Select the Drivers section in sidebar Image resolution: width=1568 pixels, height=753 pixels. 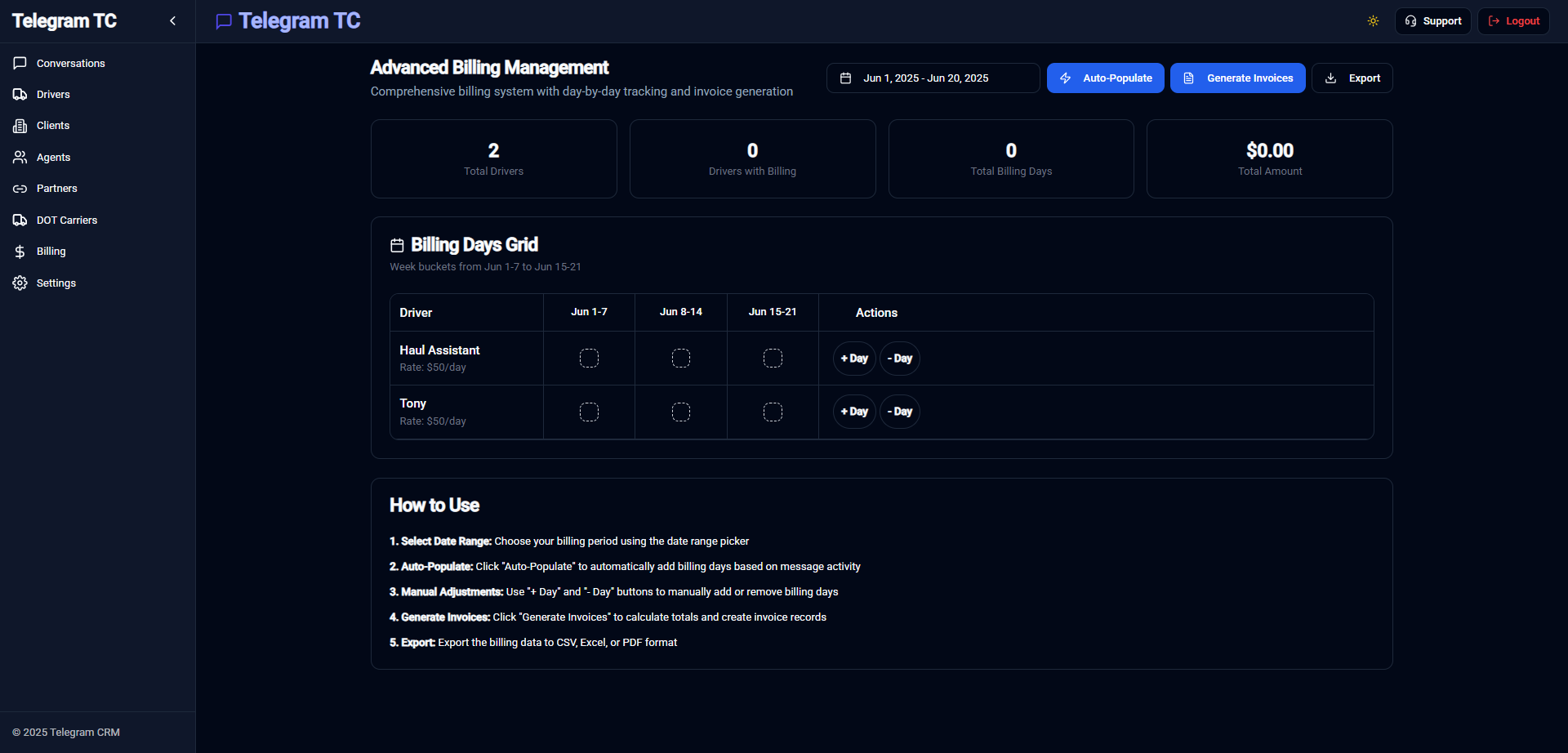pyautogui.click(x=53, y=94)
